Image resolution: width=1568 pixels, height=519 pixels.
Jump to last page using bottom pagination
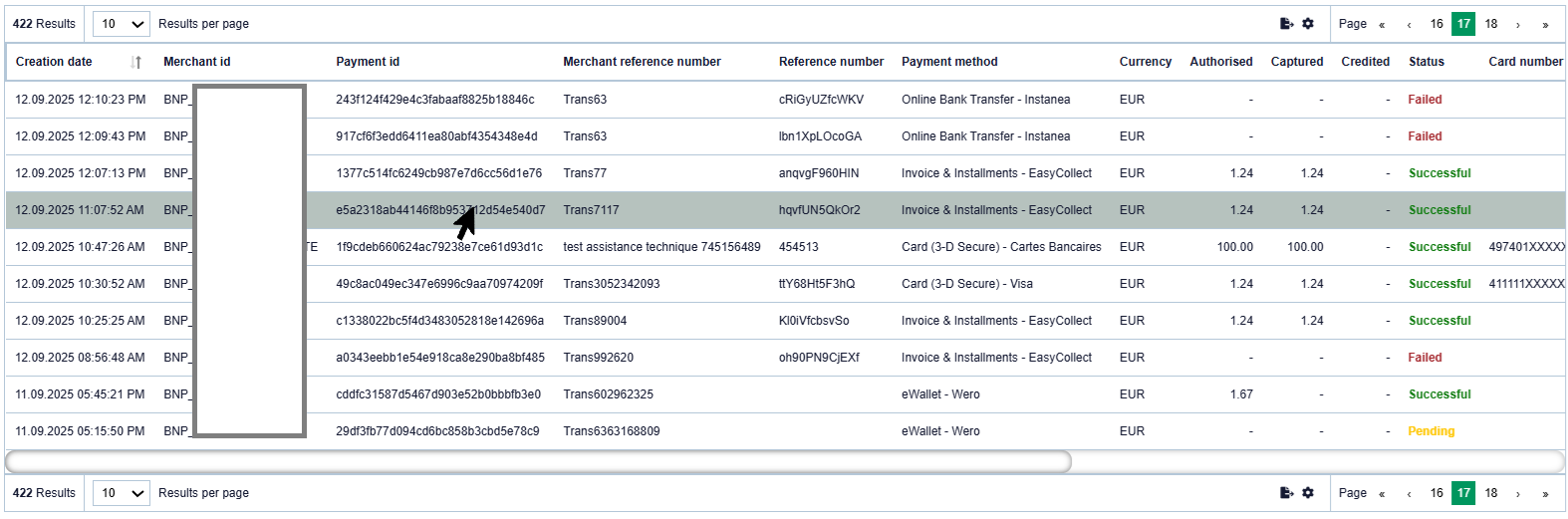point(1545,494)
